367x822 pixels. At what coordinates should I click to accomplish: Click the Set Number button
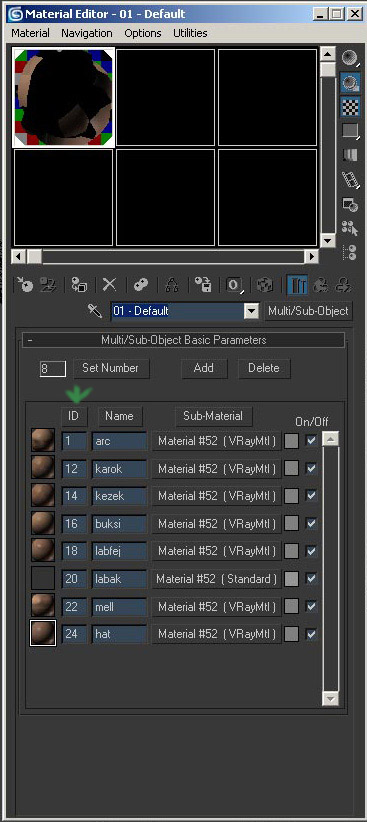[x=111, y=368]
